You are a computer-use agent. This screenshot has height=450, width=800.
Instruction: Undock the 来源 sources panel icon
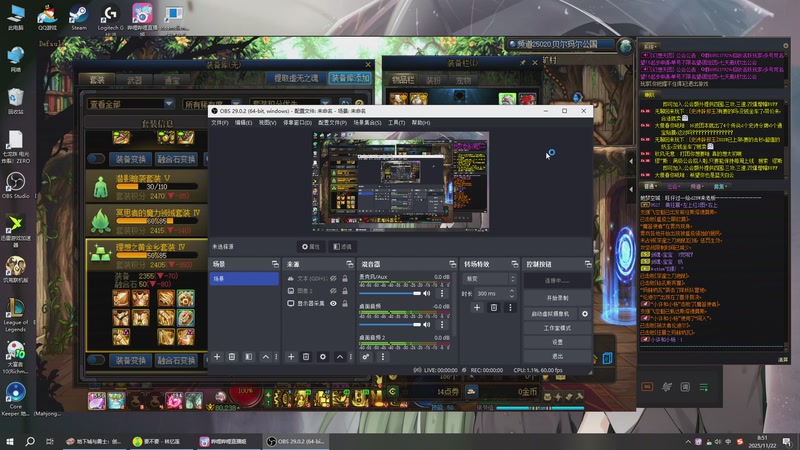[349, 264]
